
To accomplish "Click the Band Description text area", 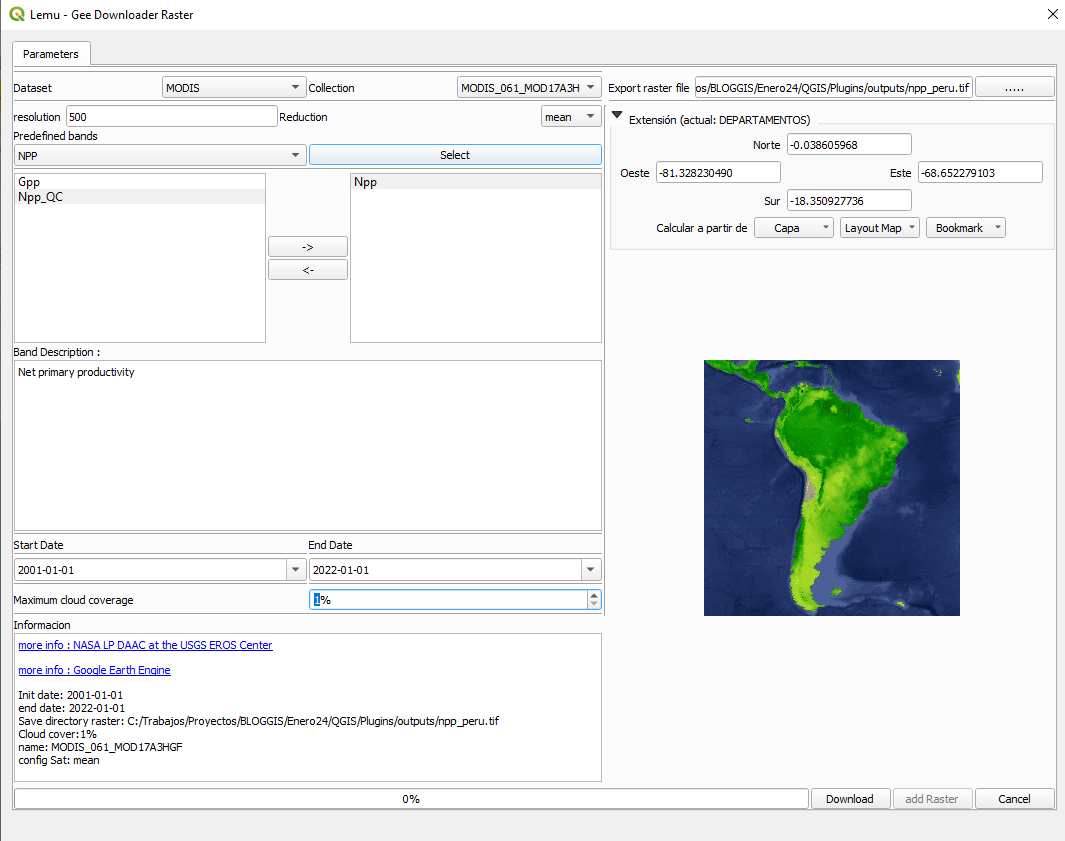I will (308, 446).
